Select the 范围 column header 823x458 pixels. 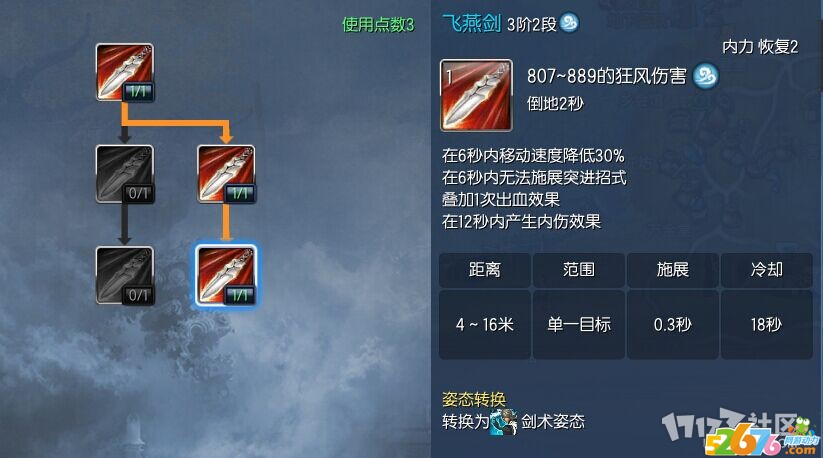[x=578, y=270]
